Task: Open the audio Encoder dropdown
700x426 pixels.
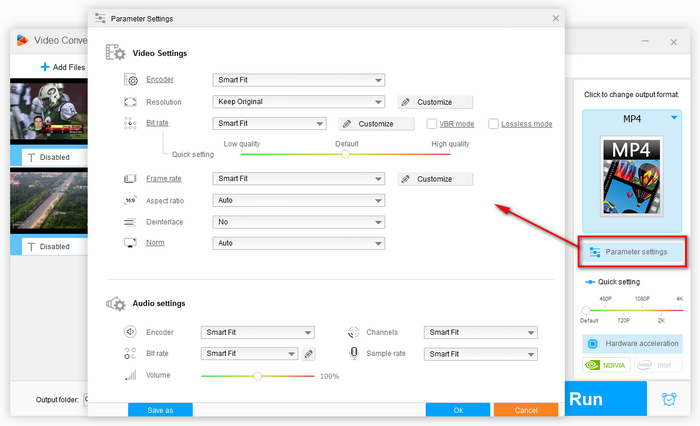Action: [x=258, y=332]
